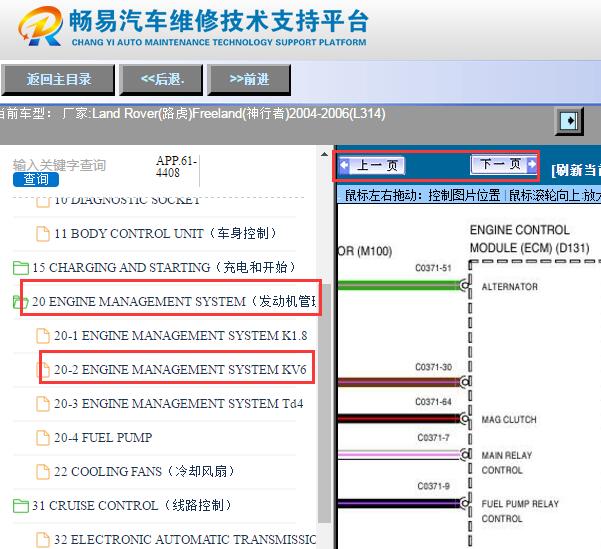
Task: Go back with <<后退 button
Action: (161, 79)
